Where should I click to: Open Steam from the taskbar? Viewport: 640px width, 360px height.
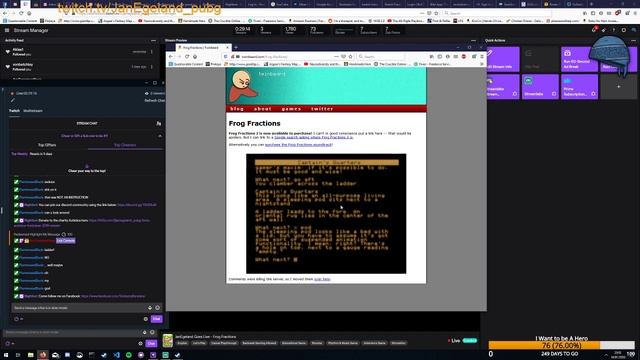(104, 355)
